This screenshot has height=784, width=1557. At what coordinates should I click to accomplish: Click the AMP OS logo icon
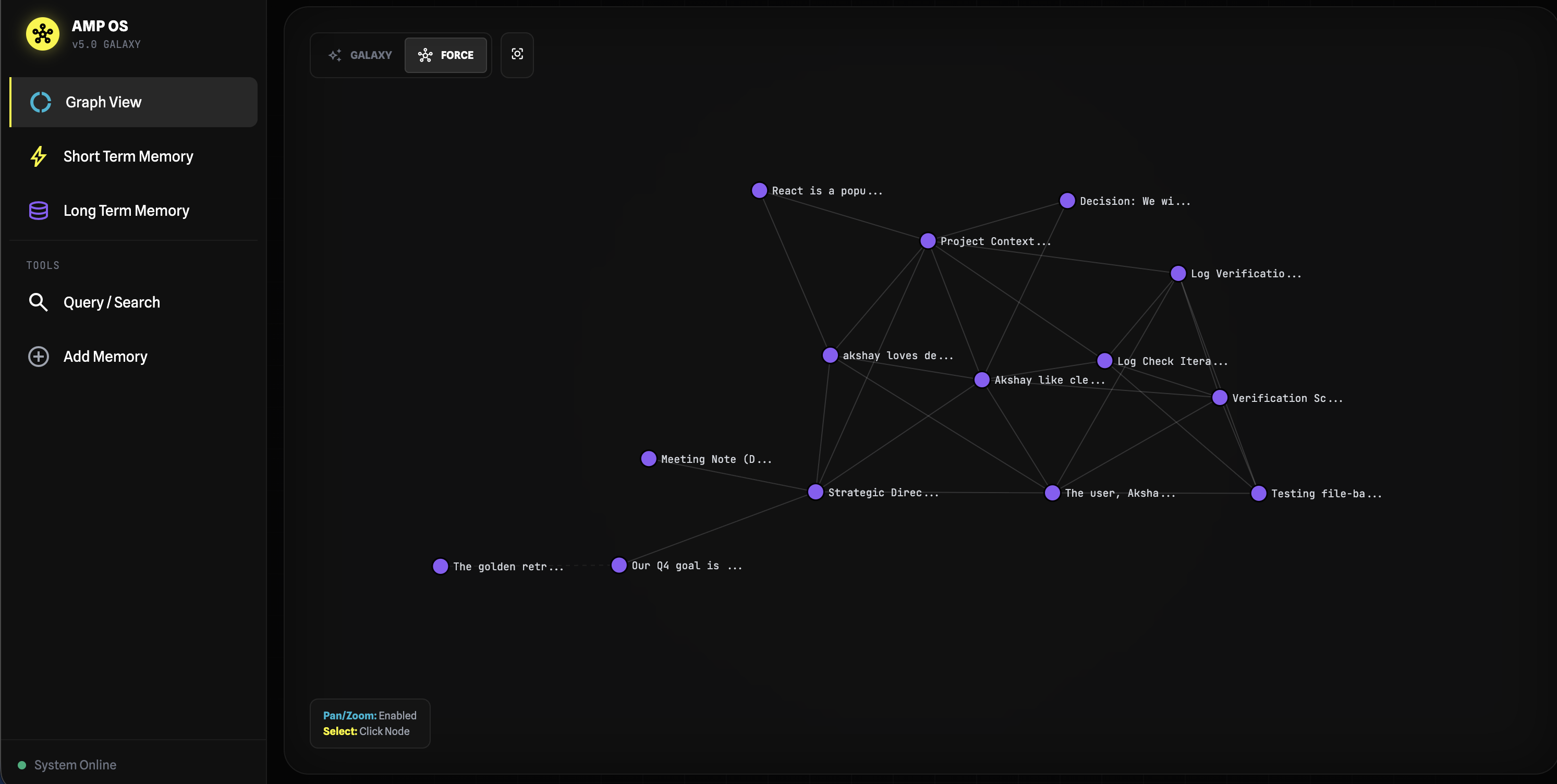pyautogui.click(x=42, y=34)
